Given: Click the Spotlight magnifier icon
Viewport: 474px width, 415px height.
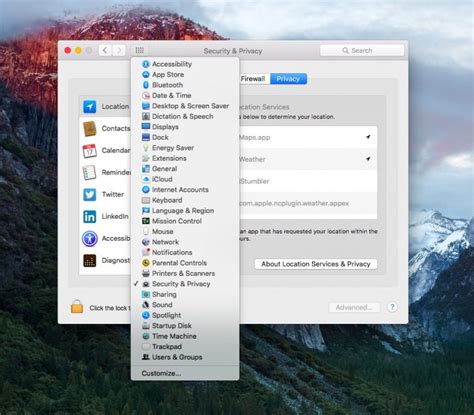Looking at the screenshot, I should click(146, 315).
